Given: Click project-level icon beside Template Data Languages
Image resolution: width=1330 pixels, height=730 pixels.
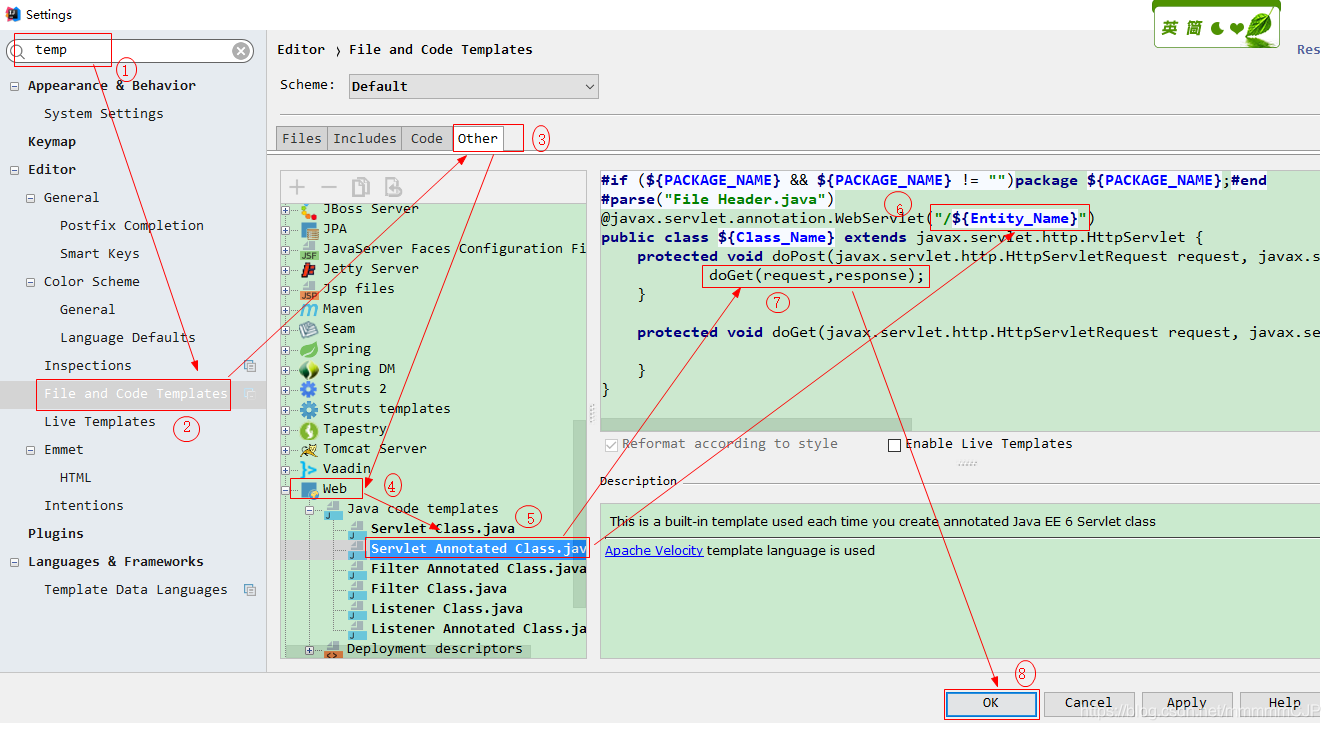Looking at the screenshot, I should [x=249, y=590].
